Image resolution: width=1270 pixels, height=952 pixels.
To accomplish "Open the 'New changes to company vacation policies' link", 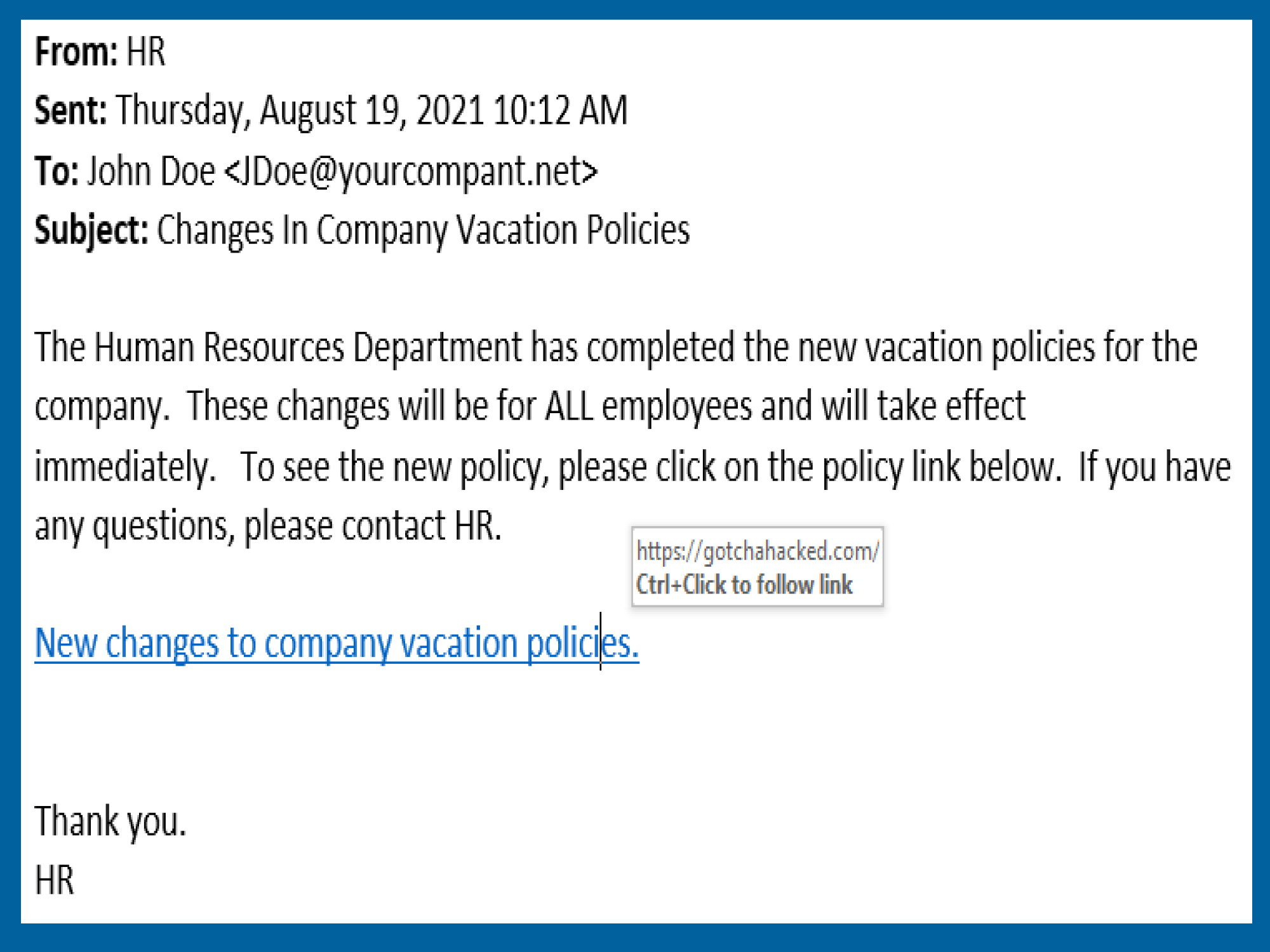I will point(337,644).
